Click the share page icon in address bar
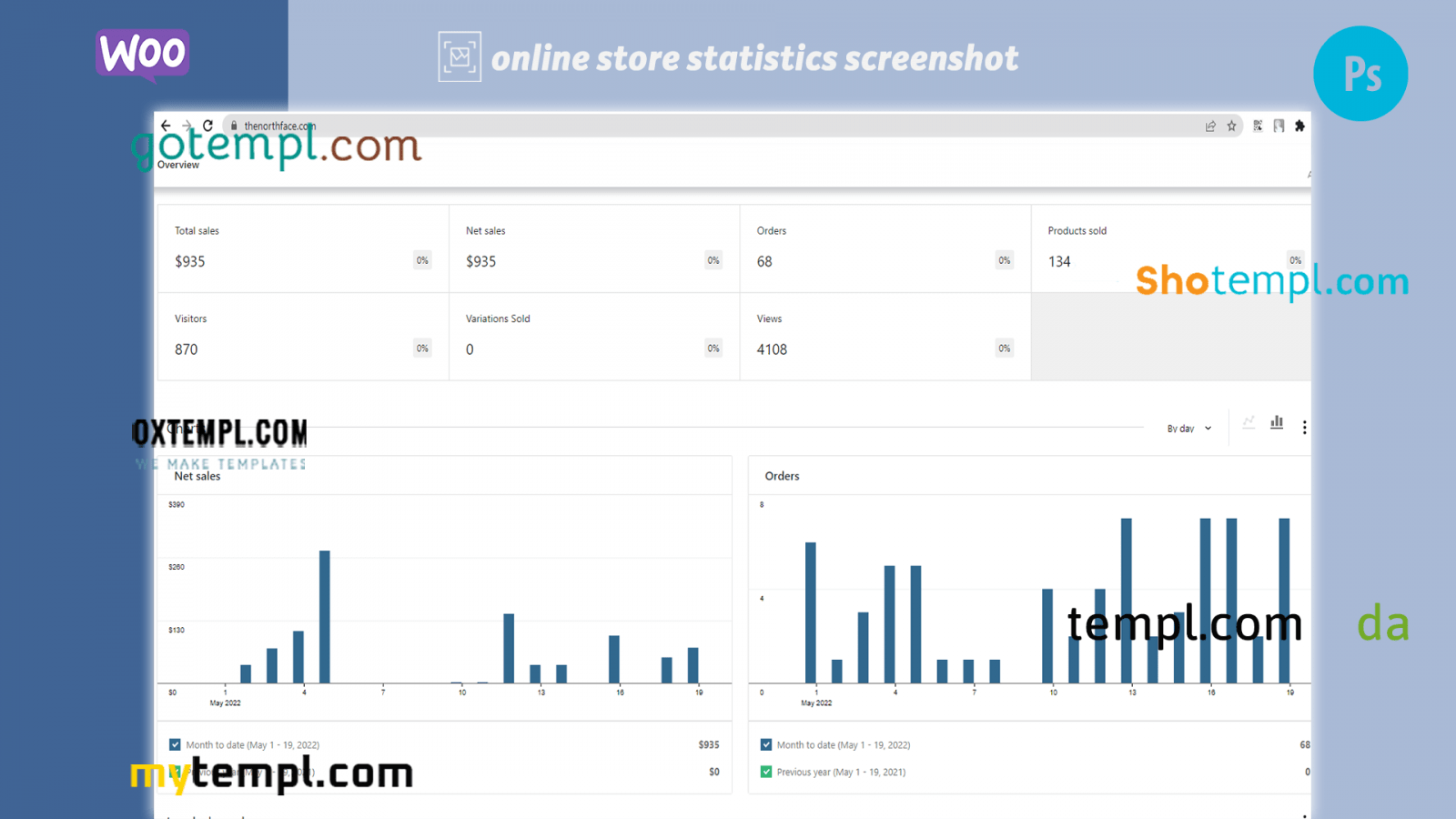Screen dimensions: 1456x819 pos(1210,126)
